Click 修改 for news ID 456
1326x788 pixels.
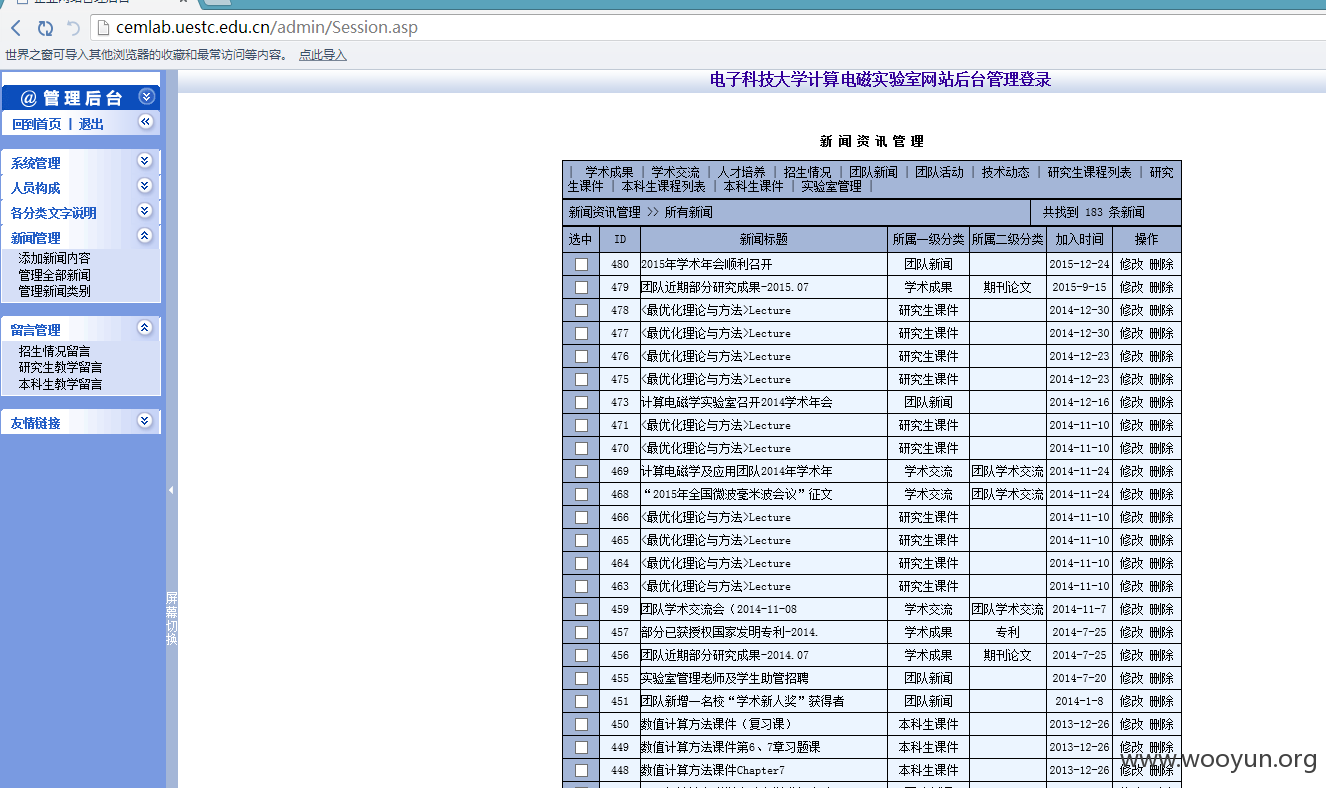(x=1131, y=655)
